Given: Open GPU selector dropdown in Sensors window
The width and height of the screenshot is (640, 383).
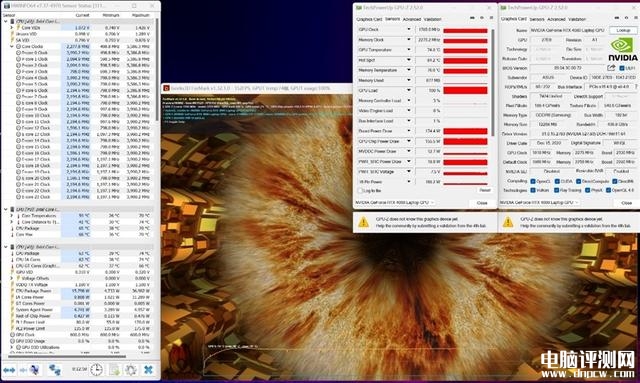Looking at the screenshot, I should click(x=394, y=203).
